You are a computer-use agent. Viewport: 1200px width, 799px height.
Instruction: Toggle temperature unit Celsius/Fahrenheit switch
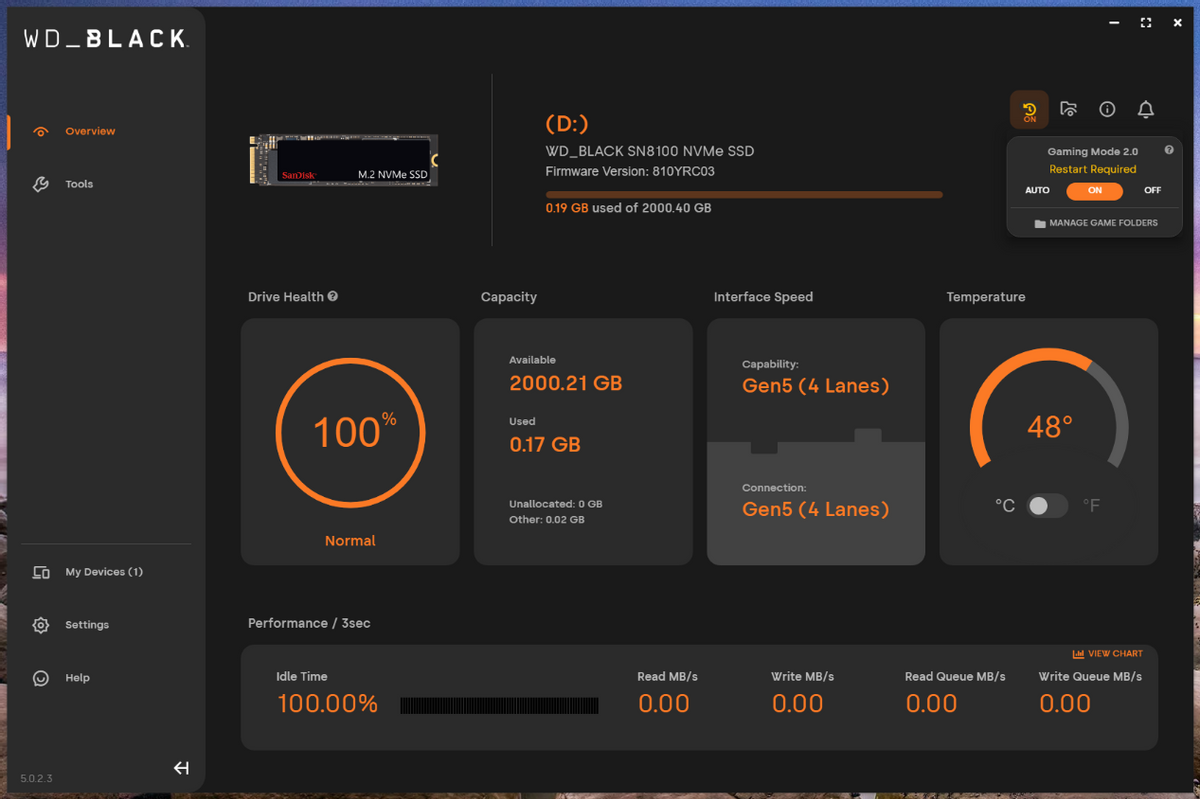[1047, 506]
